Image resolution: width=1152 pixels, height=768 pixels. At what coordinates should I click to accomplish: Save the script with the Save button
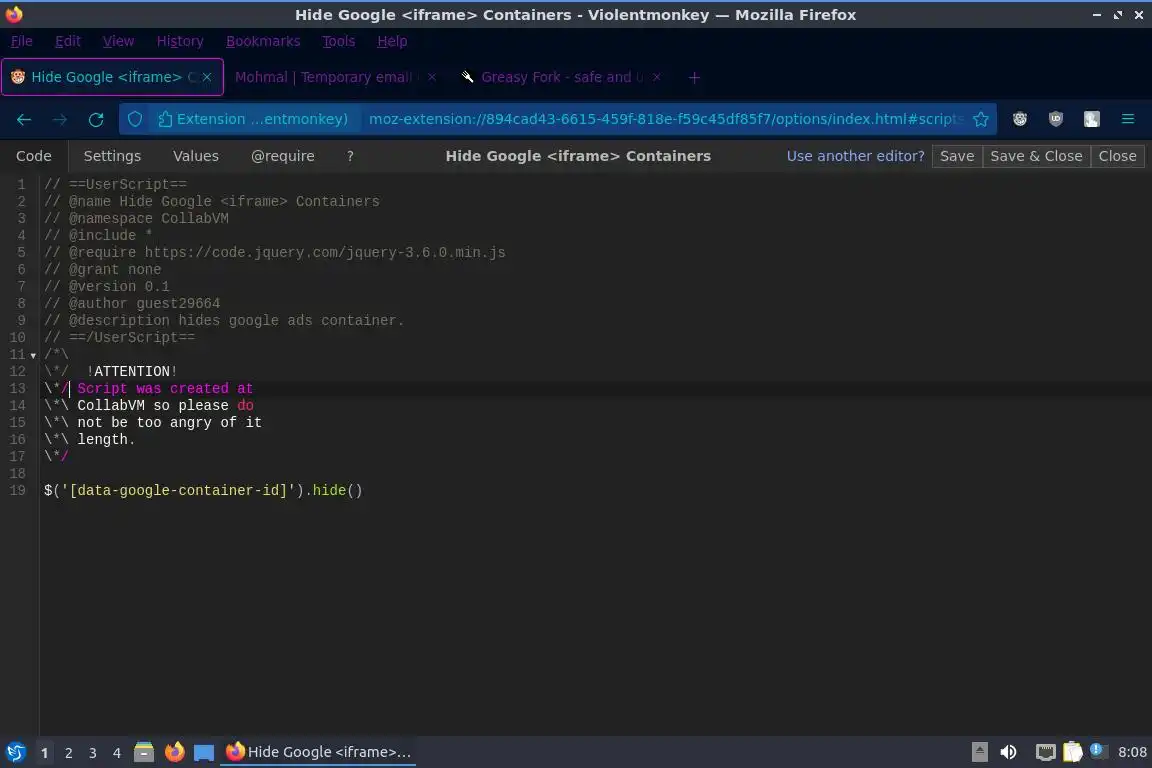pyautogui.click(x=957, y=156)
